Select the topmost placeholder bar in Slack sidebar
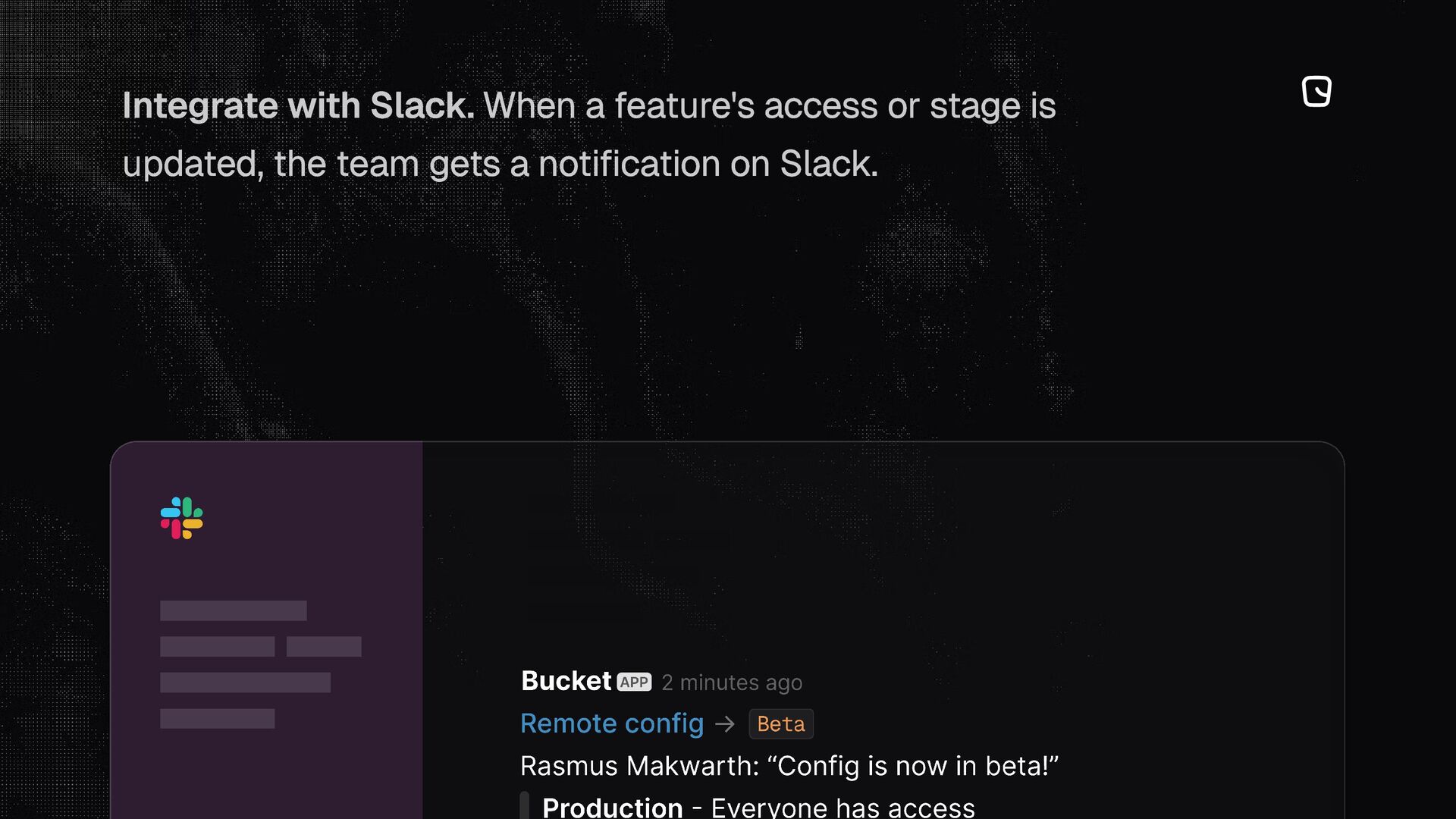Viewport: 1456px width, 819px height. [234, 610]
